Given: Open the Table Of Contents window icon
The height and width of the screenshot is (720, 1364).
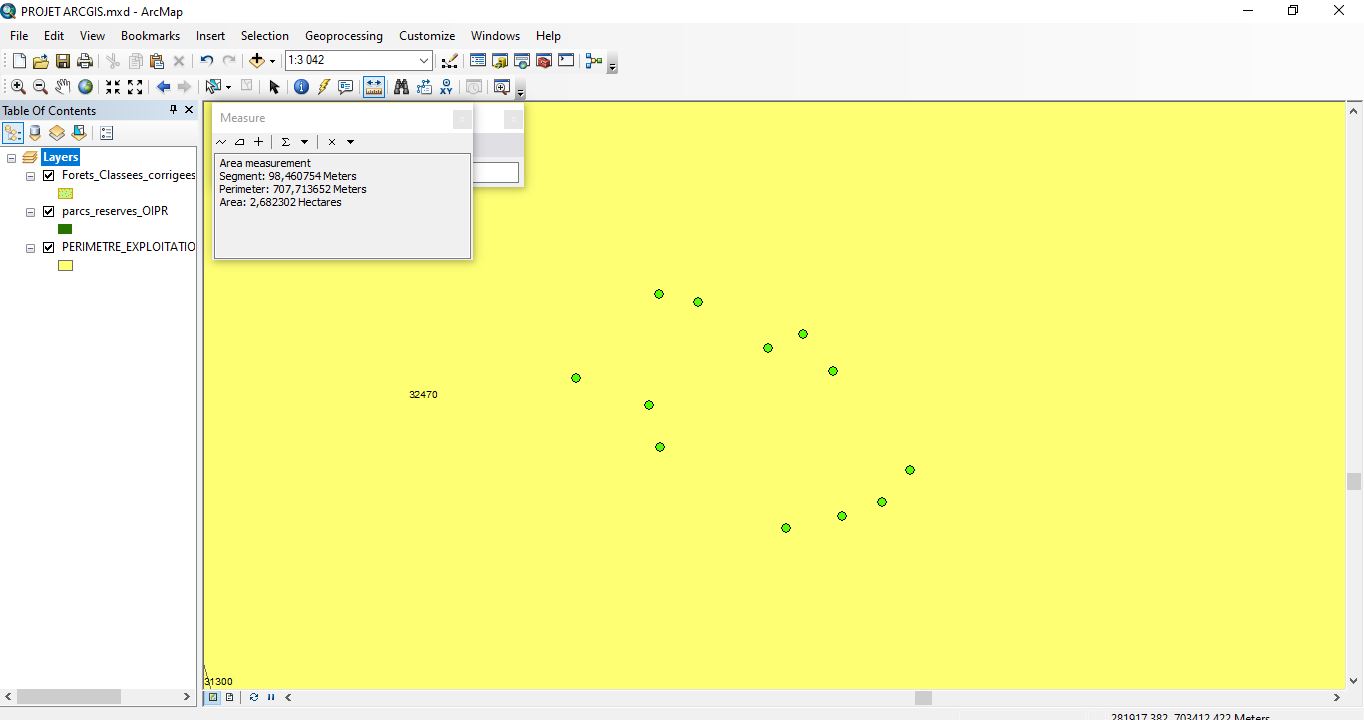Looking at the screenshot, I should [x=478, y=61].
